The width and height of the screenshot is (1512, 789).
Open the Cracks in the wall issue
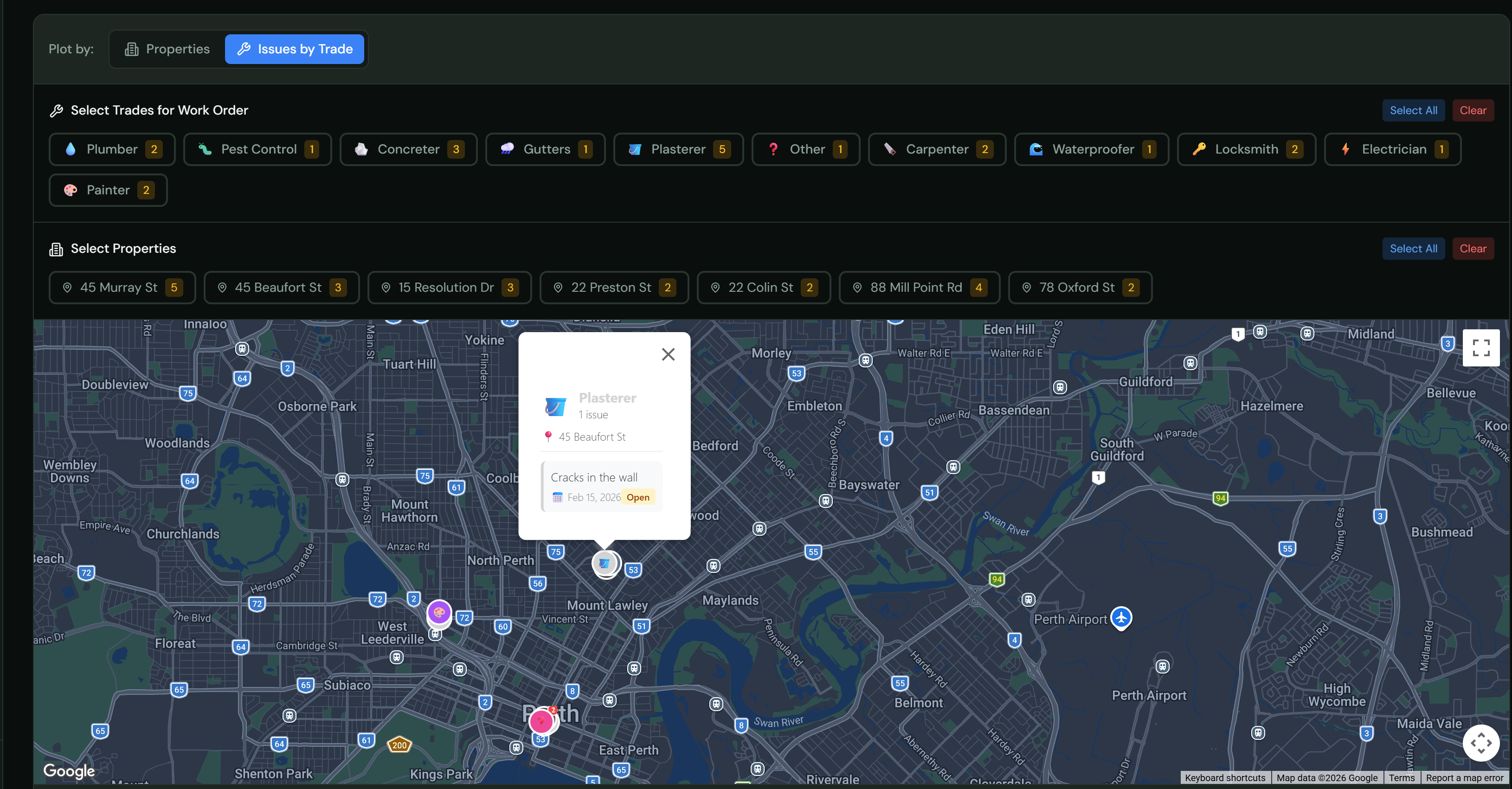pyautogui.click(x=602, y=487)
